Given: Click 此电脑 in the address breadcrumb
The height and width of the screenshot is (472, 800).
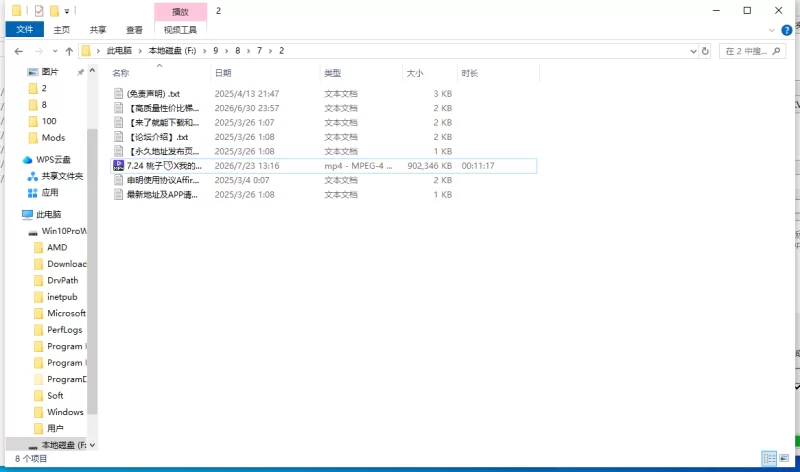Looking at the screenshot, I should click(x=119, y=51).
